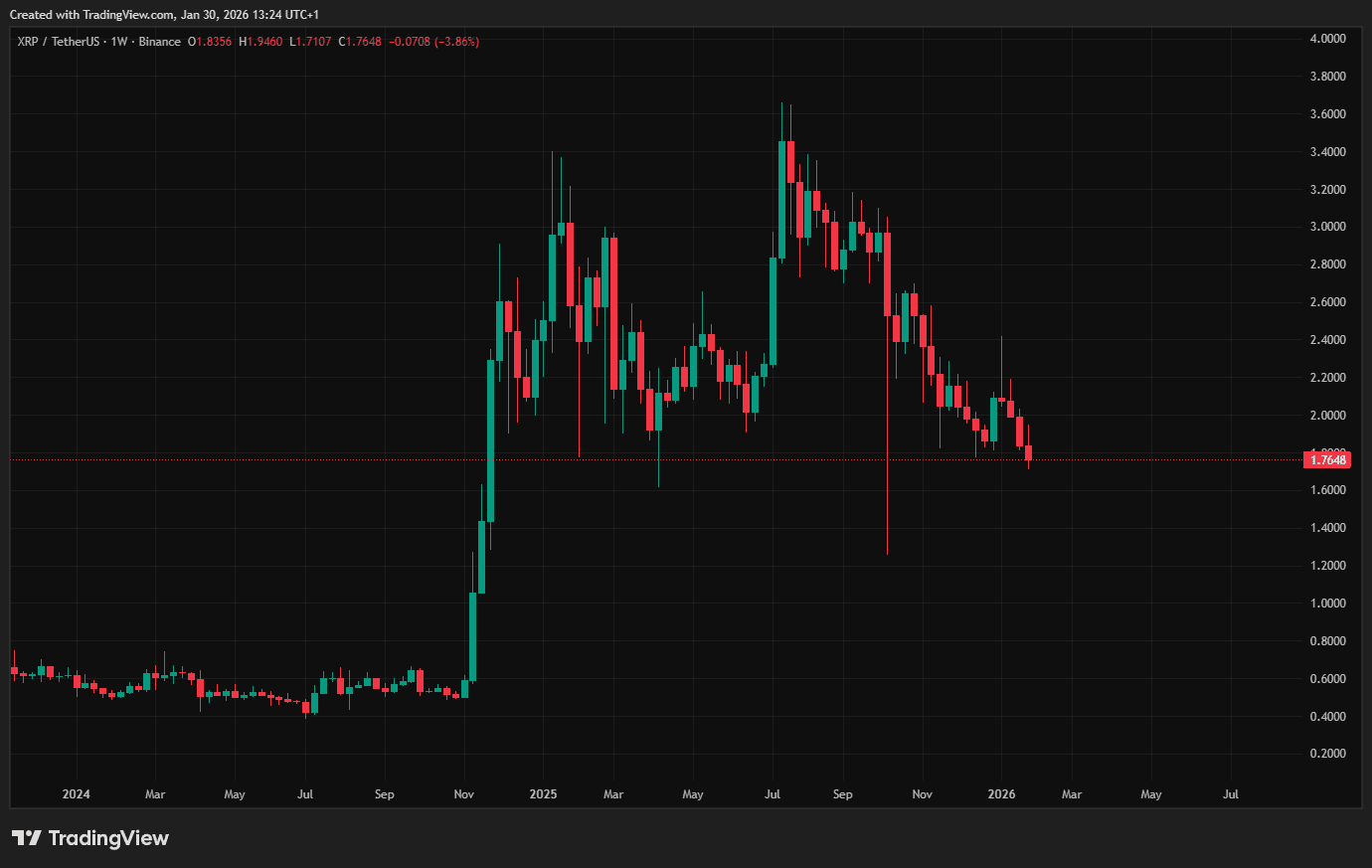1372x868 pixels.
Task: Click the close value C1.7648
Action: click(360, 42)
